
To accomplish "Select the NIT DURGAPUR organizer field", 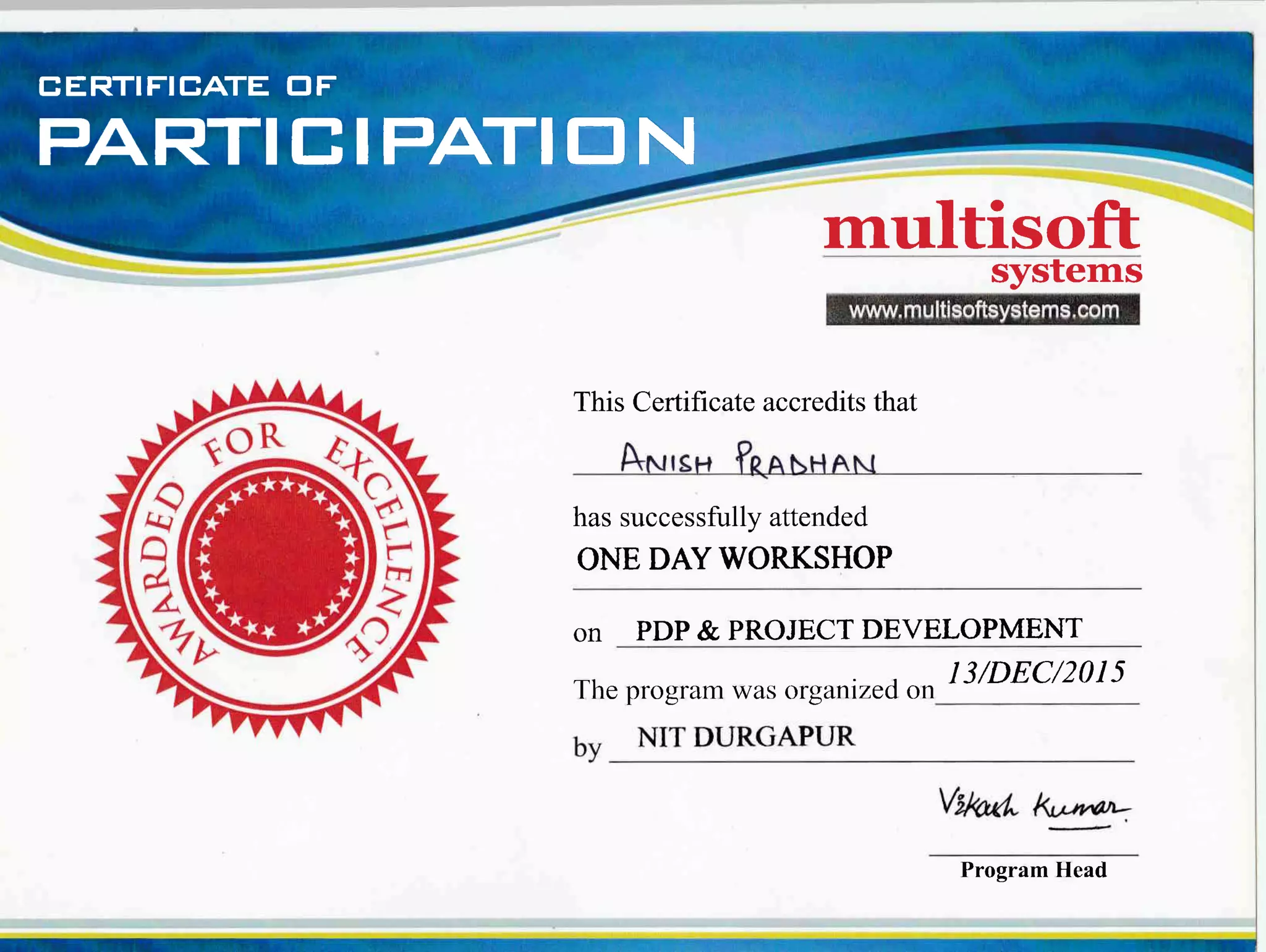I will tap(746, 737).
